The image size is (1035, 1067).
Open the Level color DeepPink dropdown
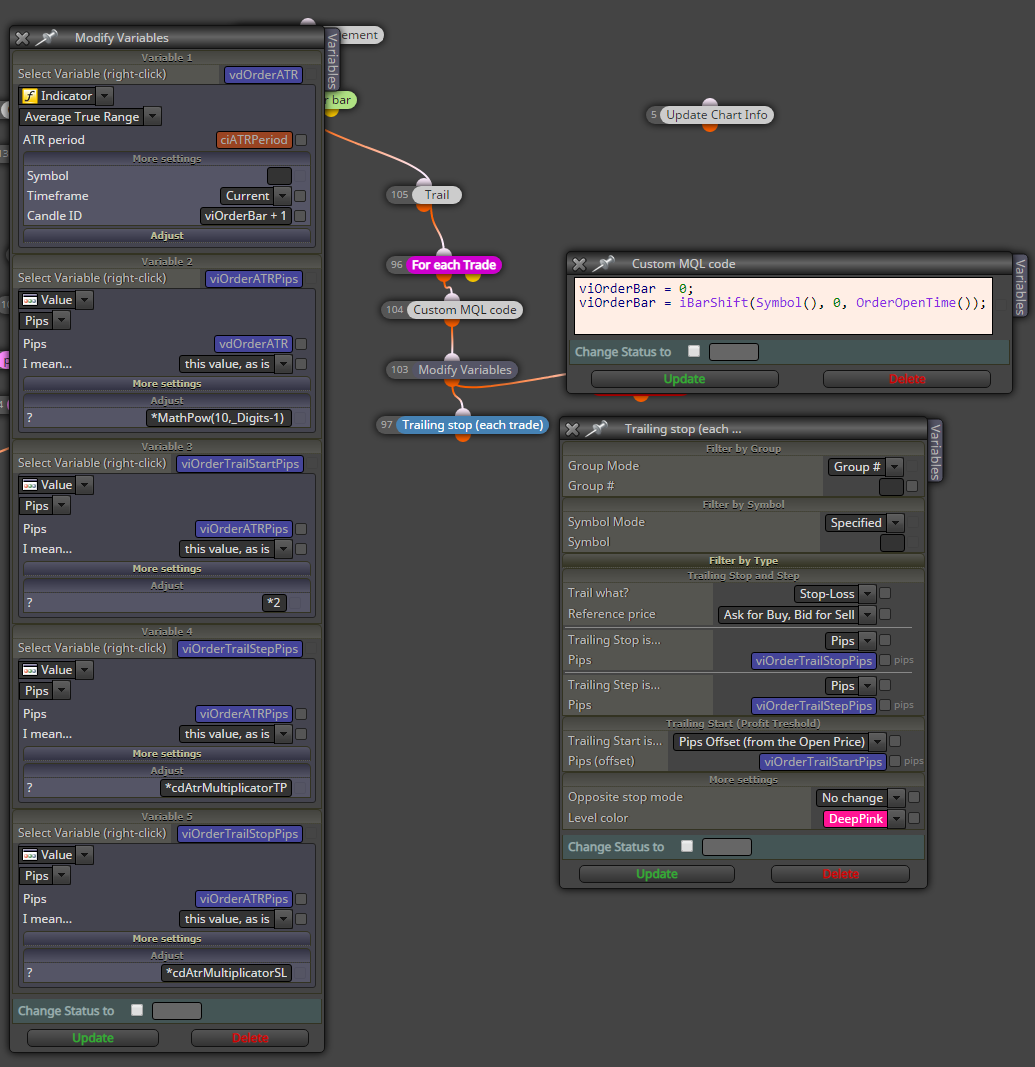pyautogui.click(x=897, y=819)
